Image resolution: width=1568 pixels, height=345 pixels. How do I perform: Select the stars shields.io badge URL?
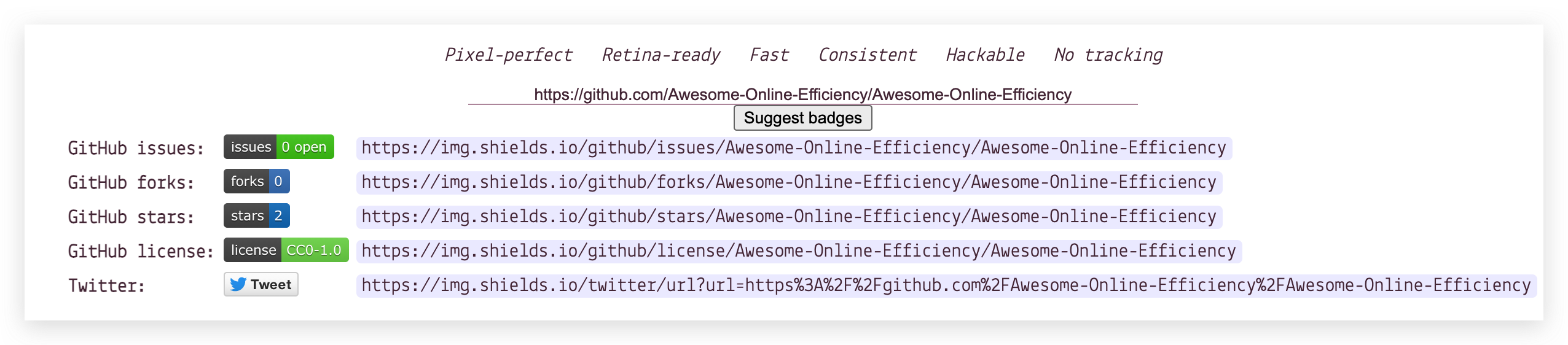click(x=788, y=217)
